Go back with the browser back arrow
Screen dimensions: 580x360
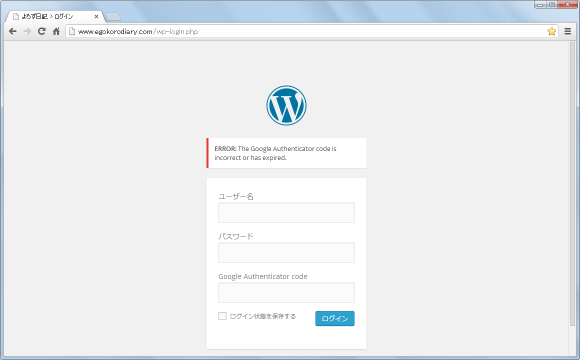click(x=13, y=31)
